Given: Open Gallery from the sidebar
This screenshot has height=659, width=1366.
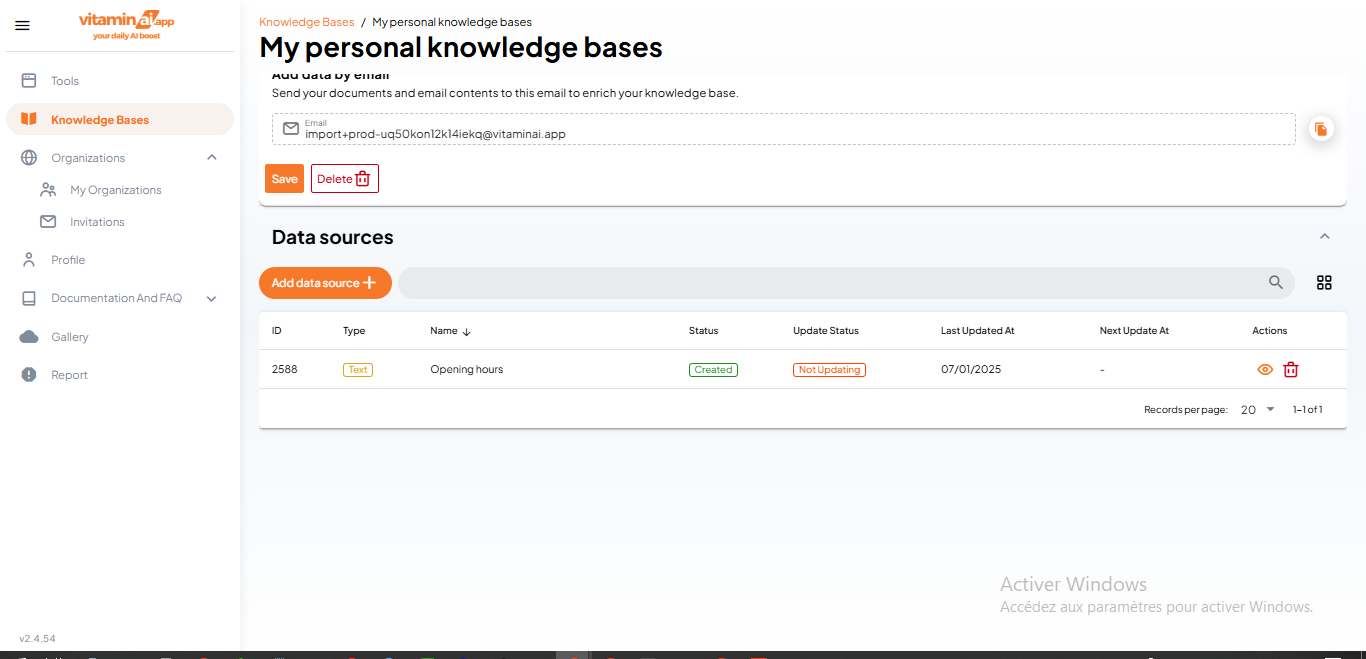Looking at the screenshot, I should (70, 337).
